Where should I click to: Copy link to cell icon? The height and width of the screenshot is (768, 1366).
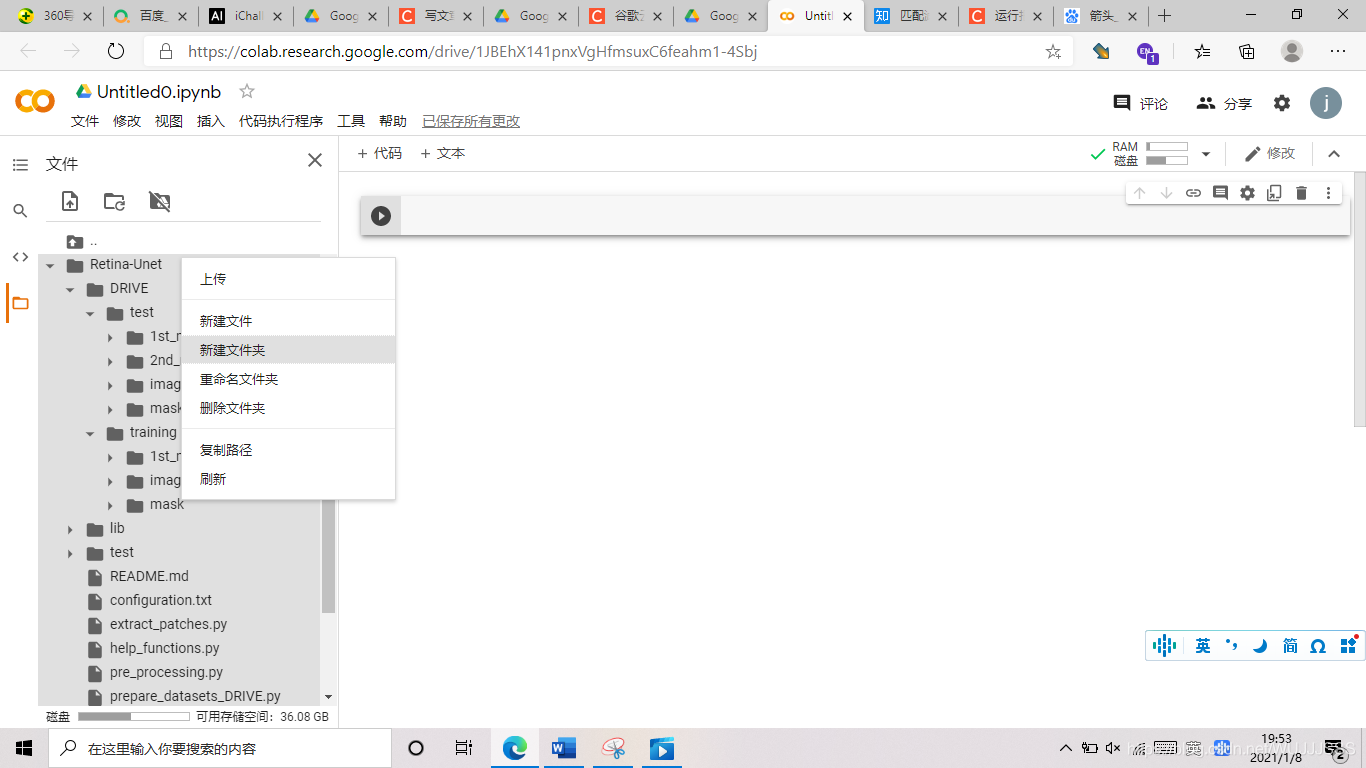tap(1193, 193)
